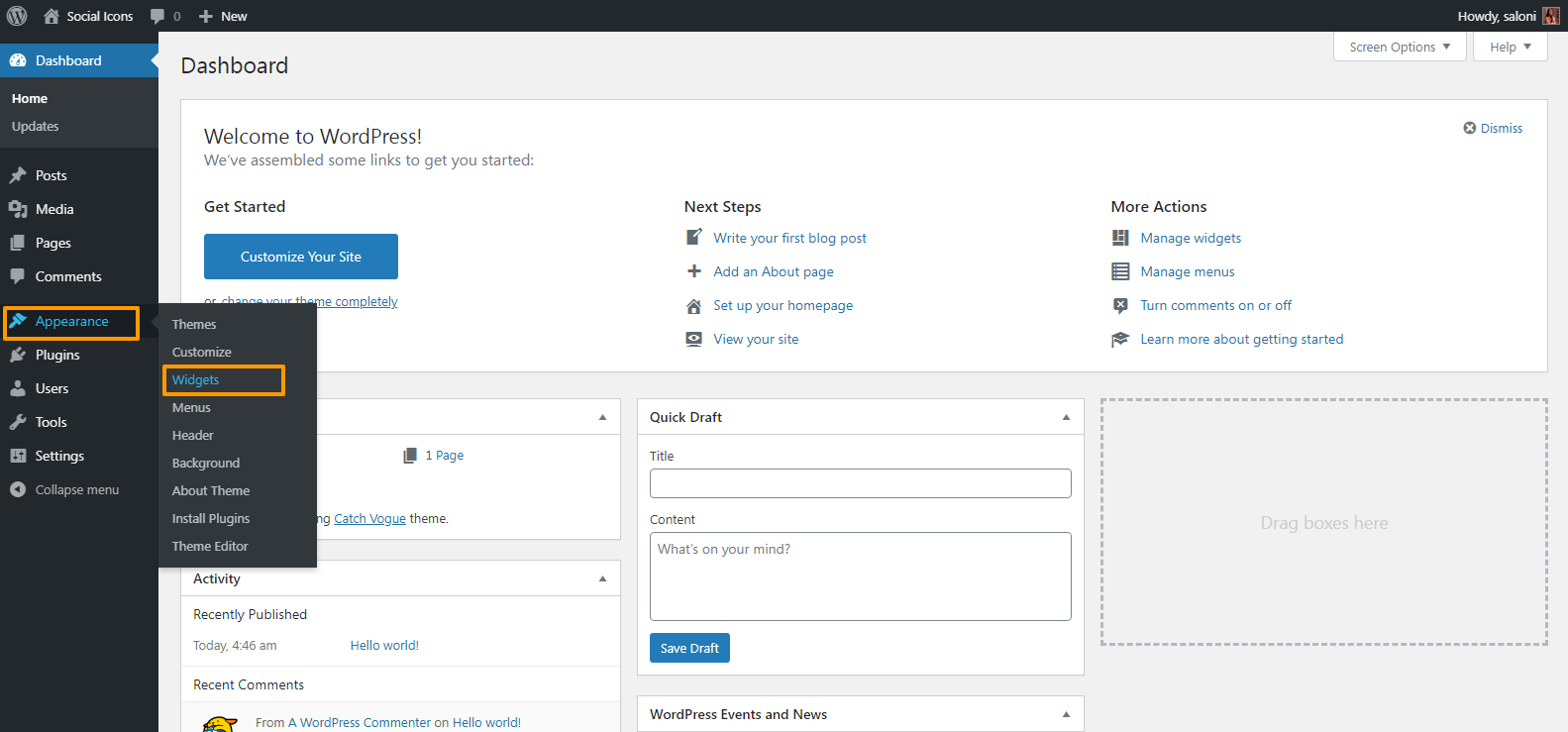Click the Pages icon in sidebar

[x=18, y=243]
